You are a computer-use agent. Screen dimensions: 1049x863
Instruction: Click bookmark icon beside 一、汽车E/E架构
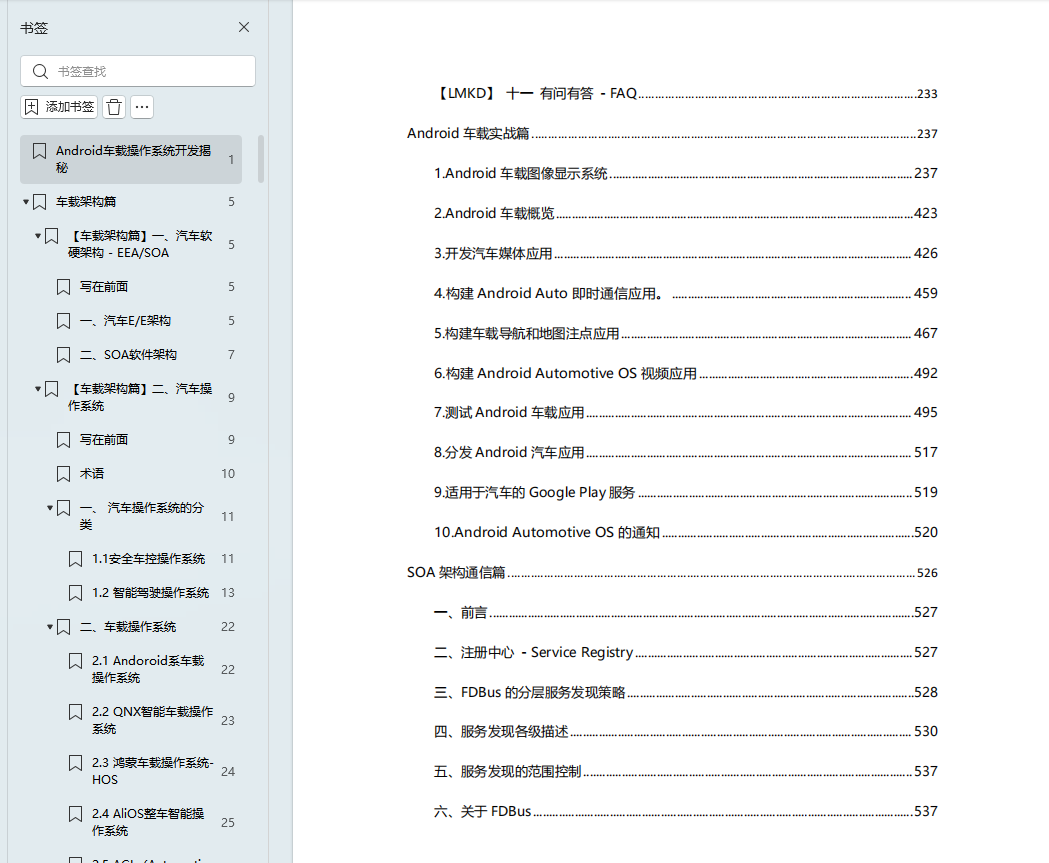tap(64, 321)
